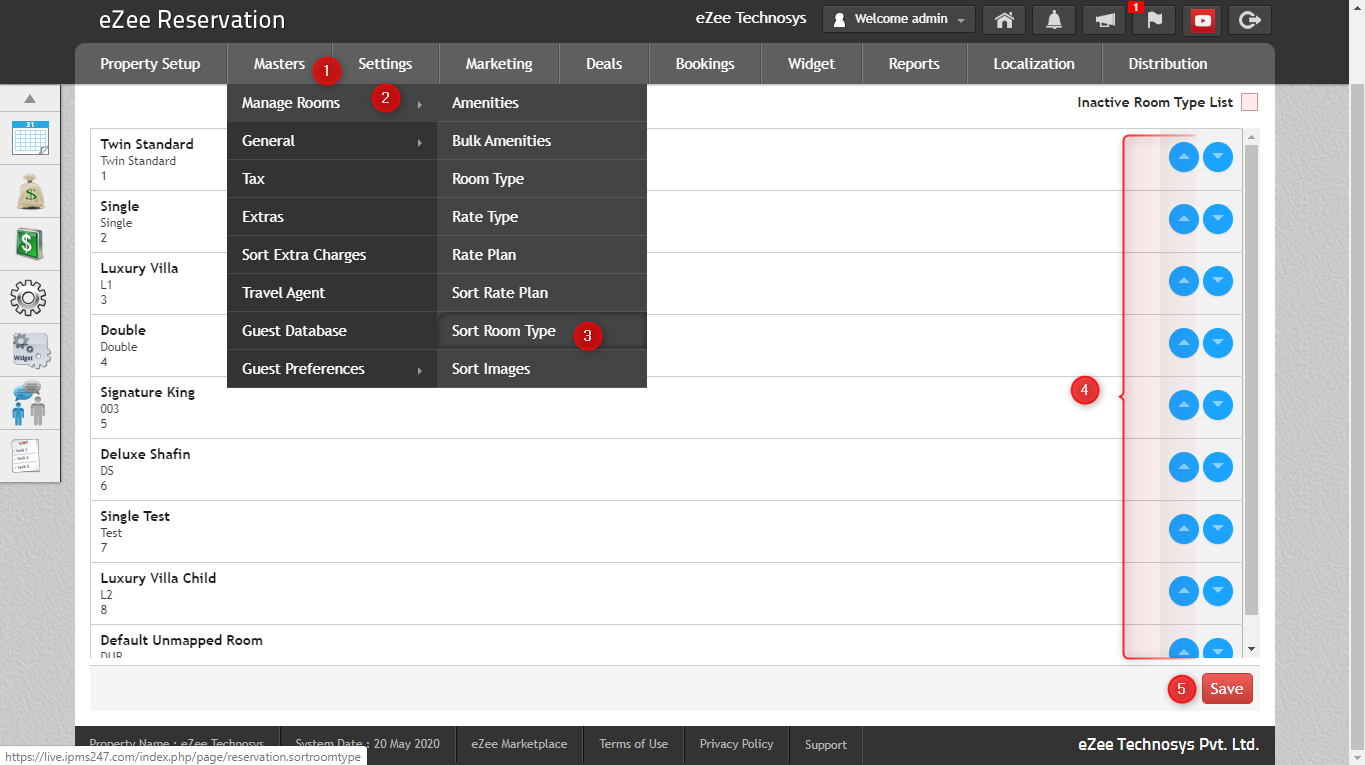The height and width of the screenshot is (765, 1365).
Task: Move Deluxe Shafin up
Action: click(x=1184, y=467)
